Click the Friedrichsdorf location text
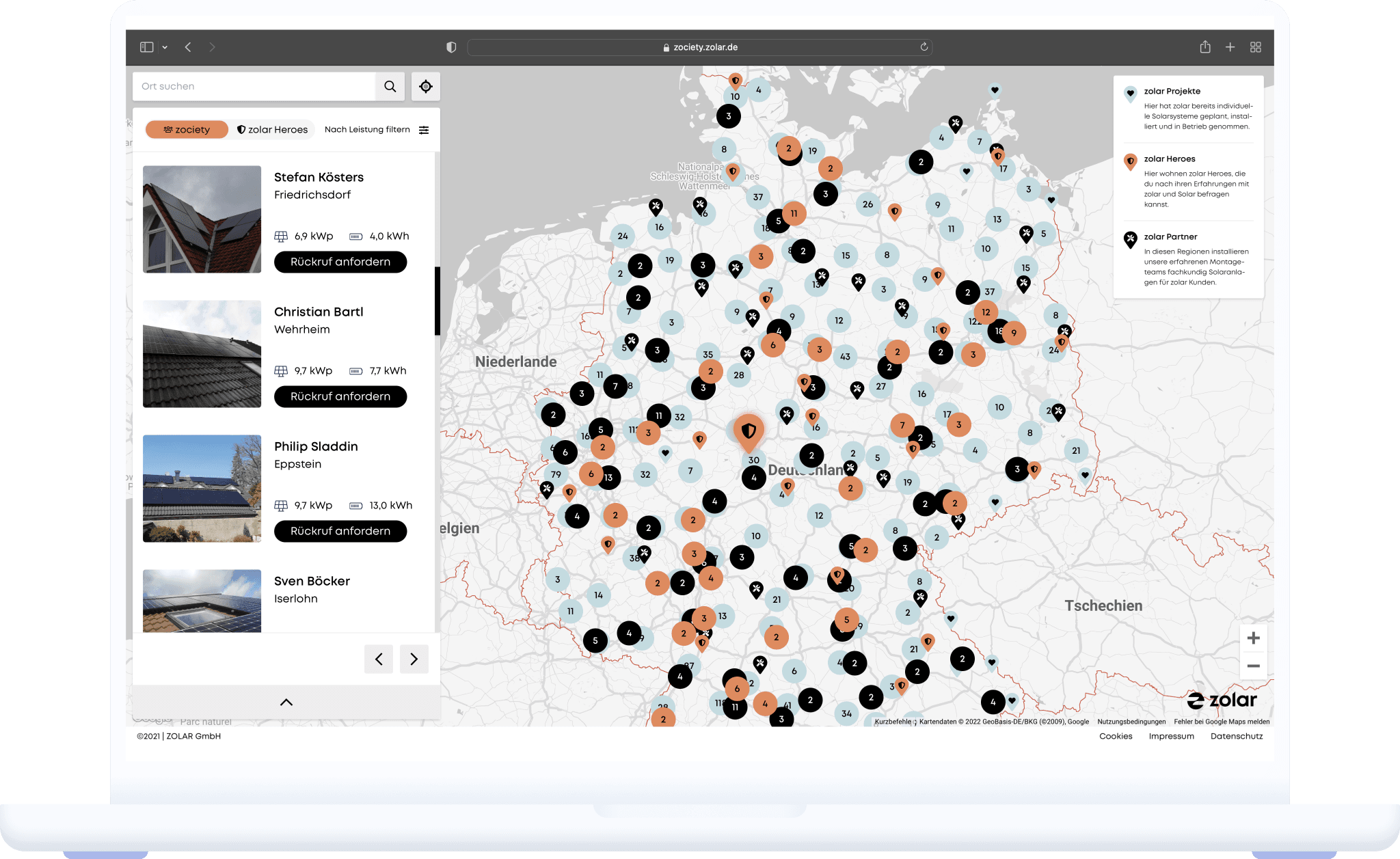The width and height of the screenshot is (1400, 859). 312,195
